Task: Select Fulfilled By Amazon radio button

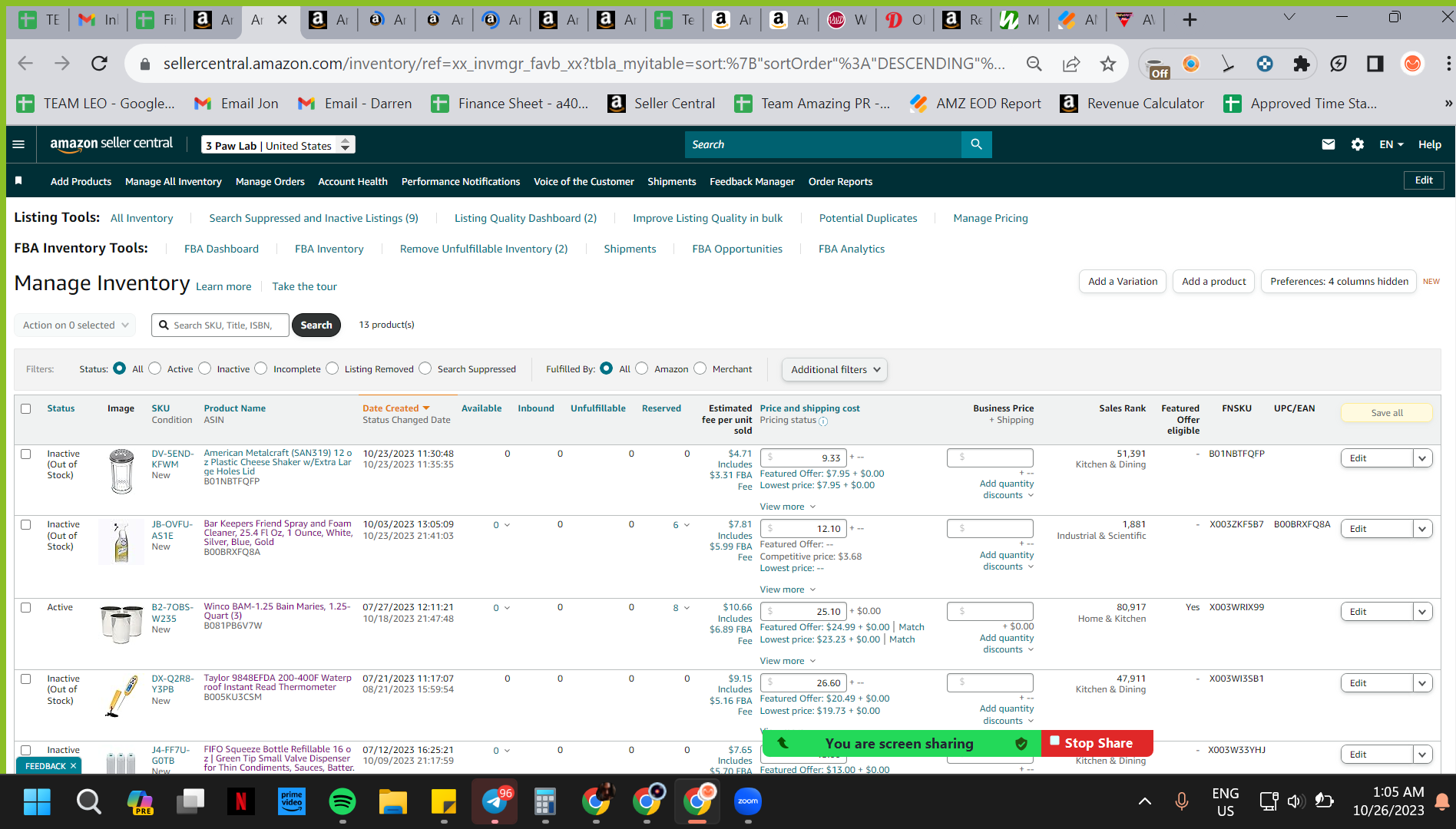Action: point(642,368)
